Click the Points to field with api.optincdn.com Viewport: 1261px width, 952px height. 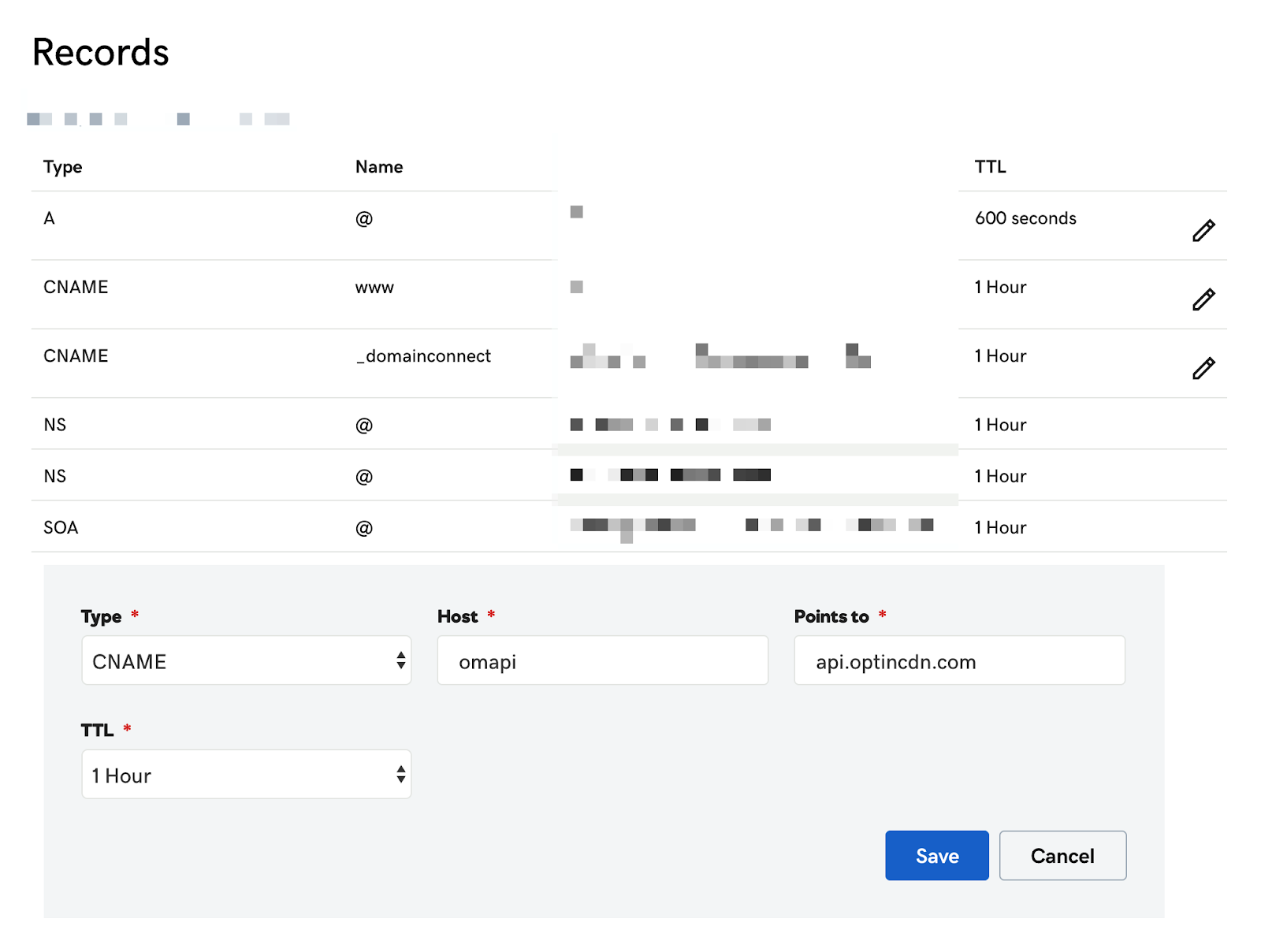[x=959, y=660]
